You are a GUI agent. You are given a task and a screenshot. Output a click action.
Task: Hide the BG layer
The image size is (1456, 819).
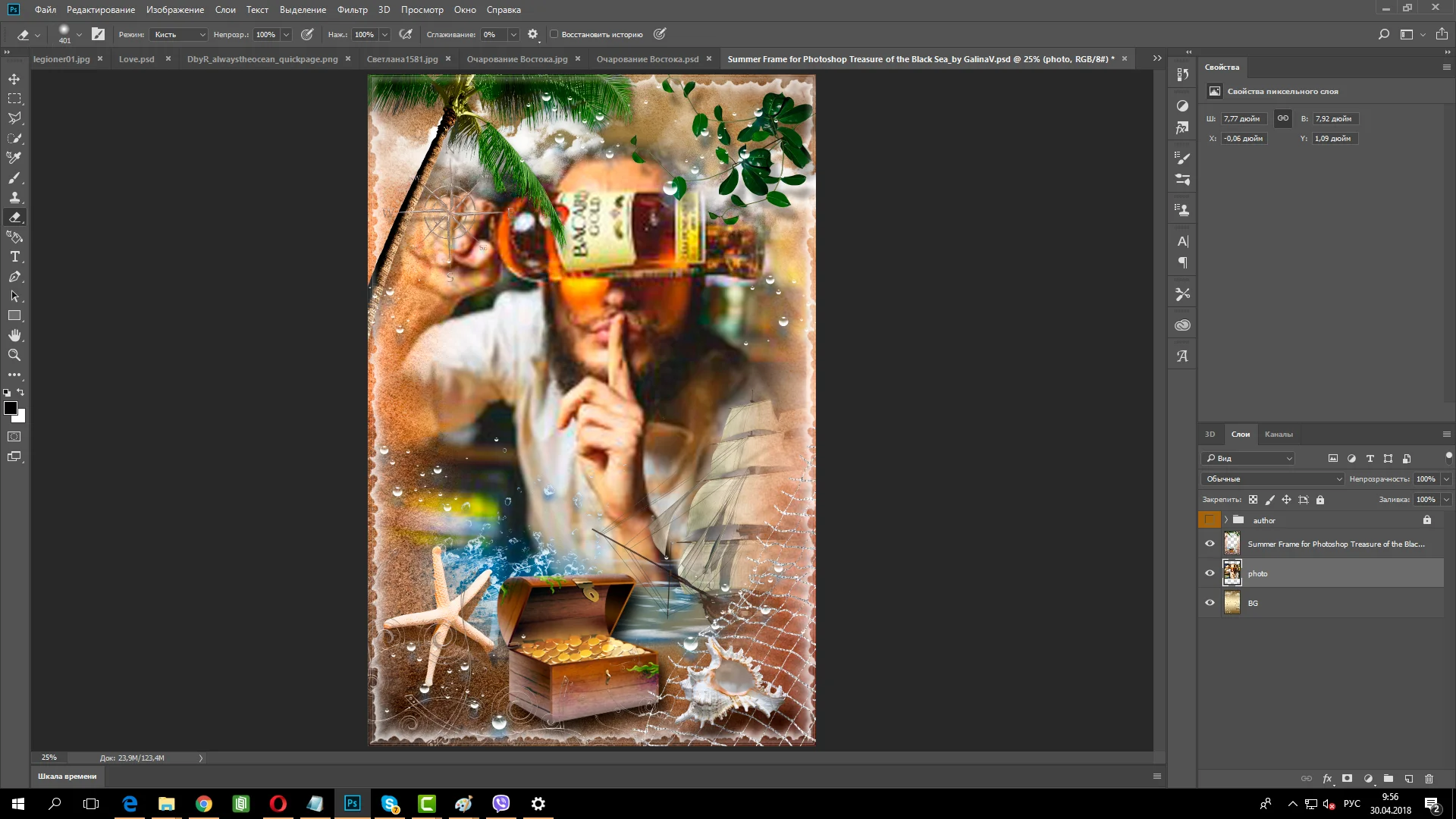[x=1210, y=603]
